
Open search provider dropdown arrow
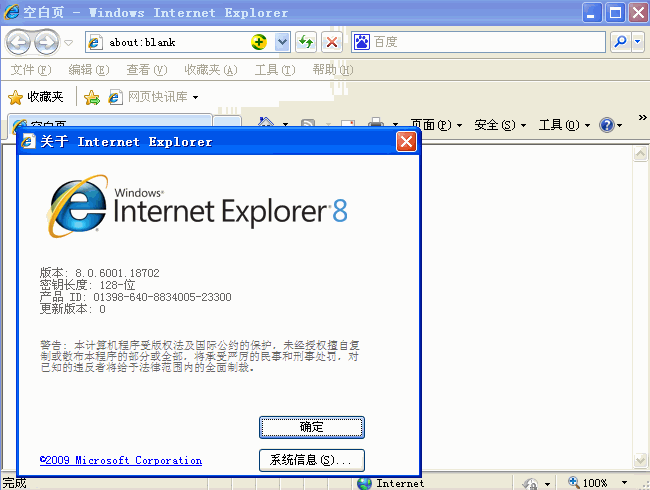638,42
